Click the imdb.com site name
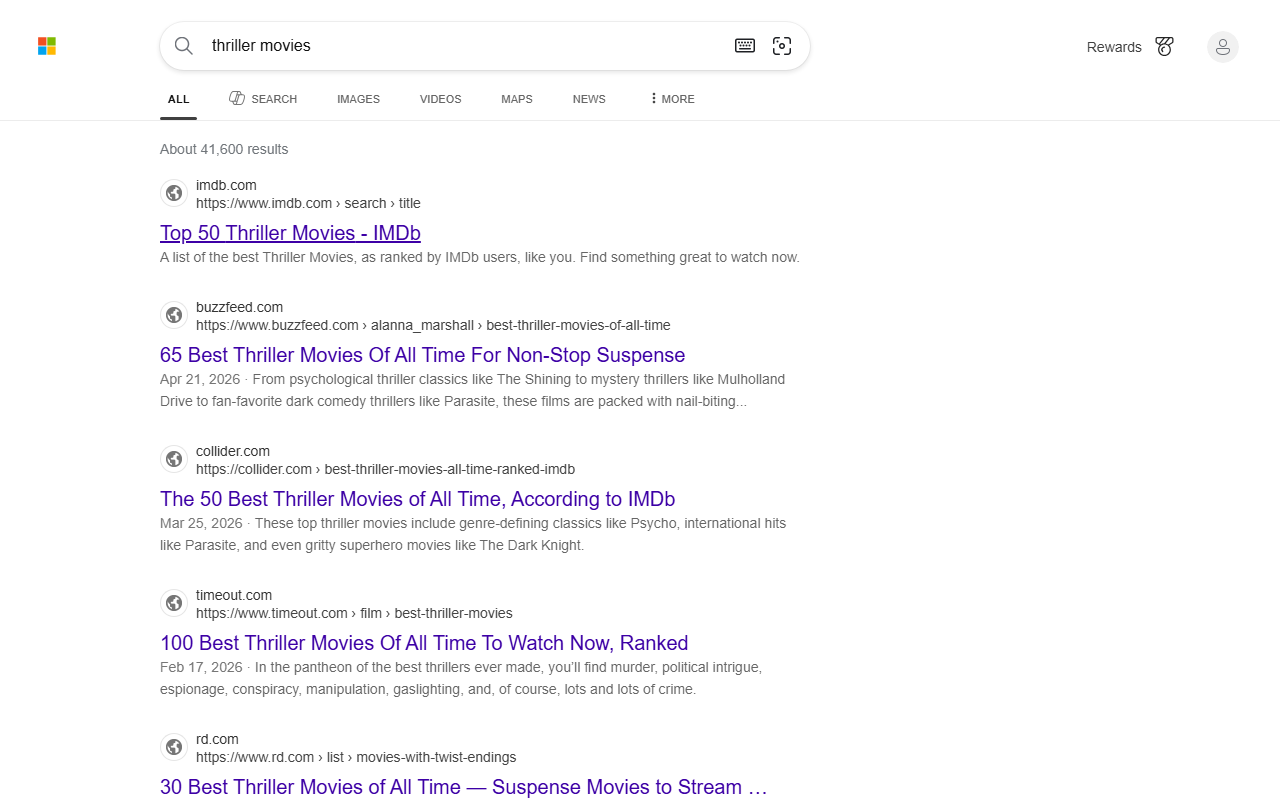The height and width of the screenshot is (800, 1280). pos(226,185)
